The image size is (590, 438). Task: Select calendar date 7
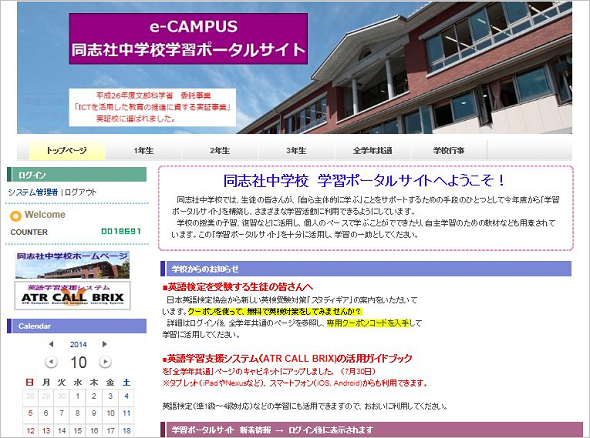click(62, 413)
